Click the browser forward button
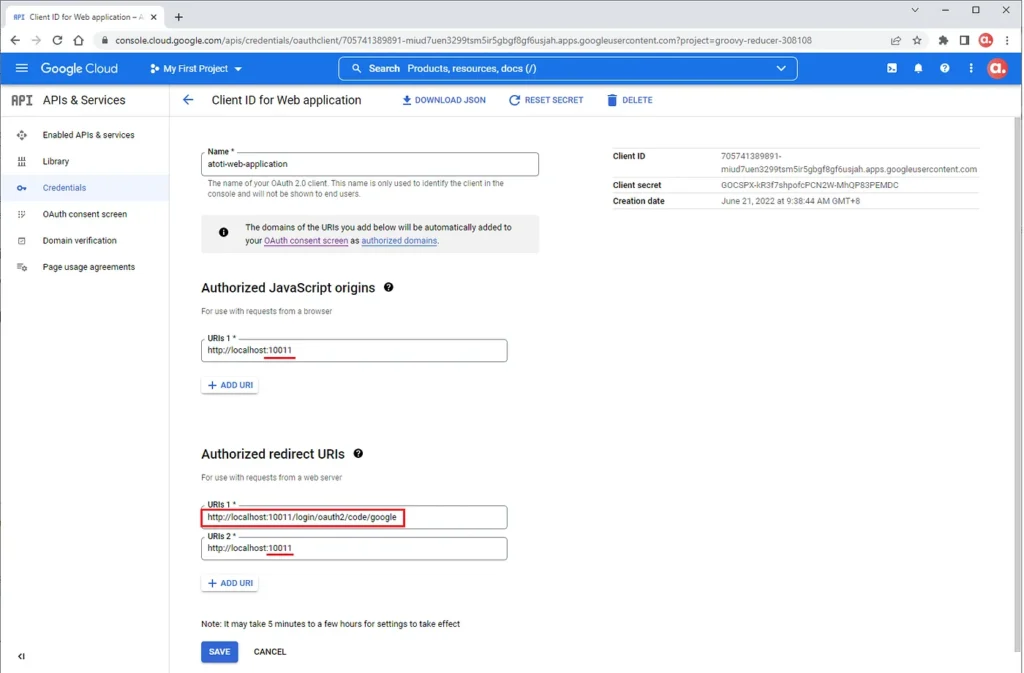This screenshot has height=673, width=1024. [36, 40]
